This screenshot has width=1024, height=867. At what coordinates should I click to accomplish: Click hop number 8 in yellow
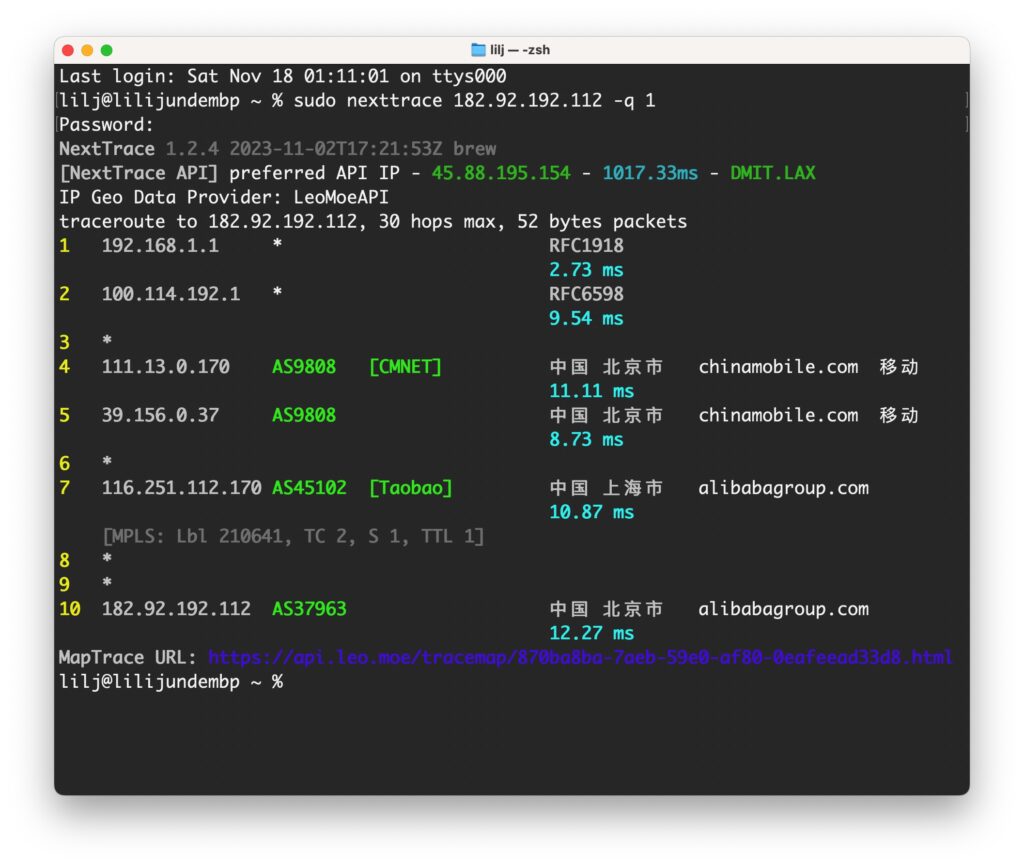(64, 559)
